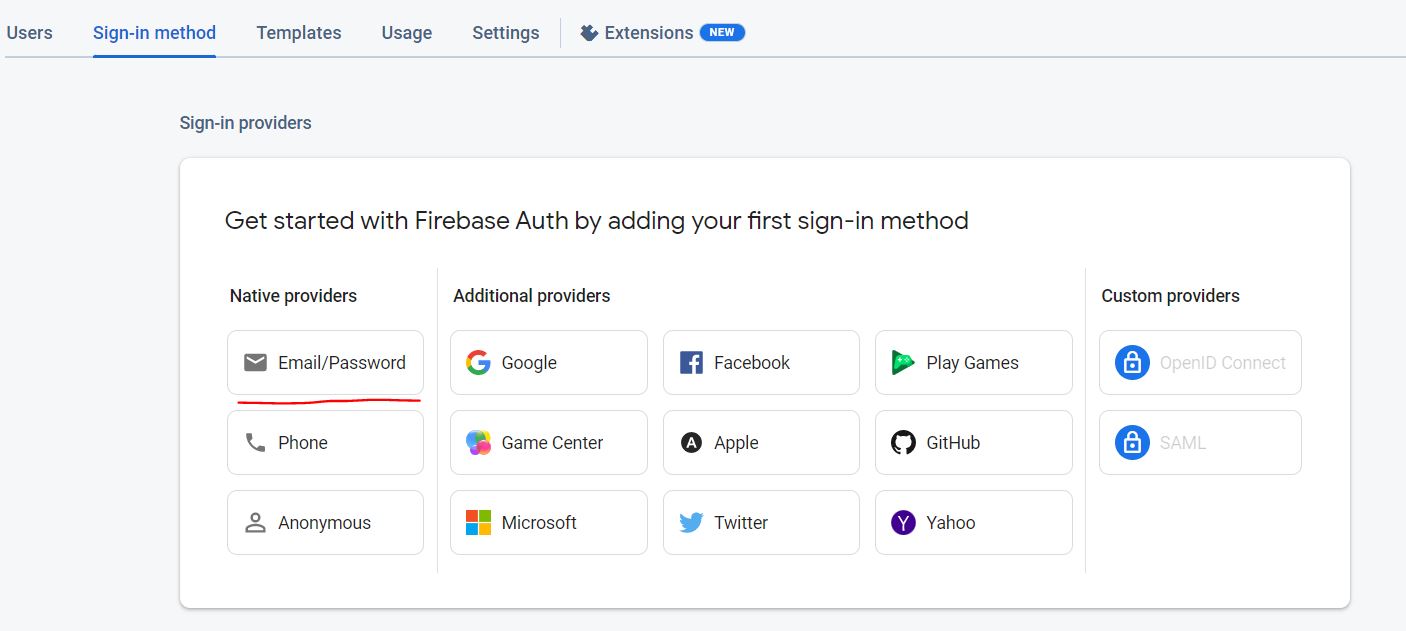The width and height of the screenshot is (1406, 631).
Task: Click the Apple provider icon
Action: [691, 442]
